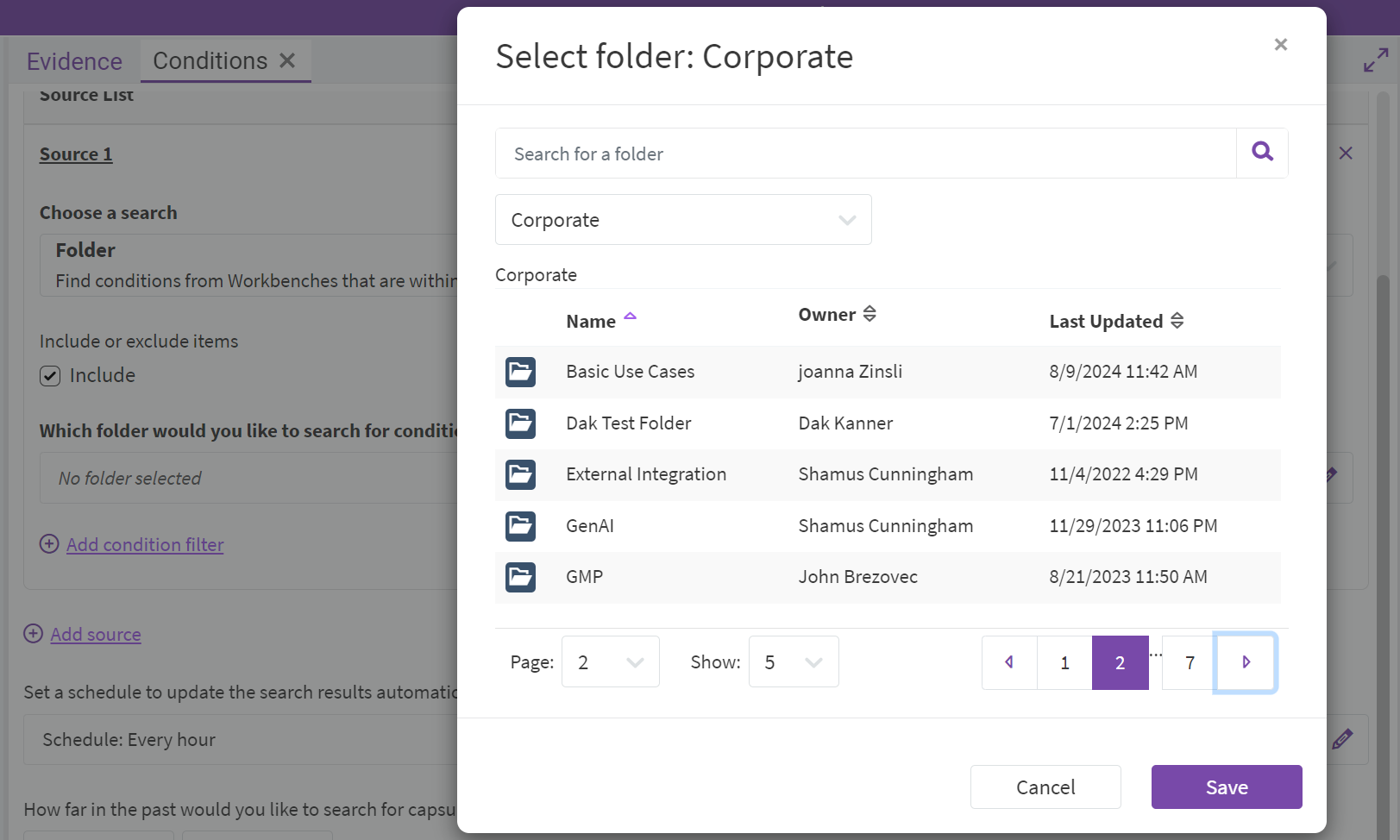The width and height of the screenshot is (1400, 840).
Task: Open the Basic Use Cases folder icon
Action: tap(520, 372)
